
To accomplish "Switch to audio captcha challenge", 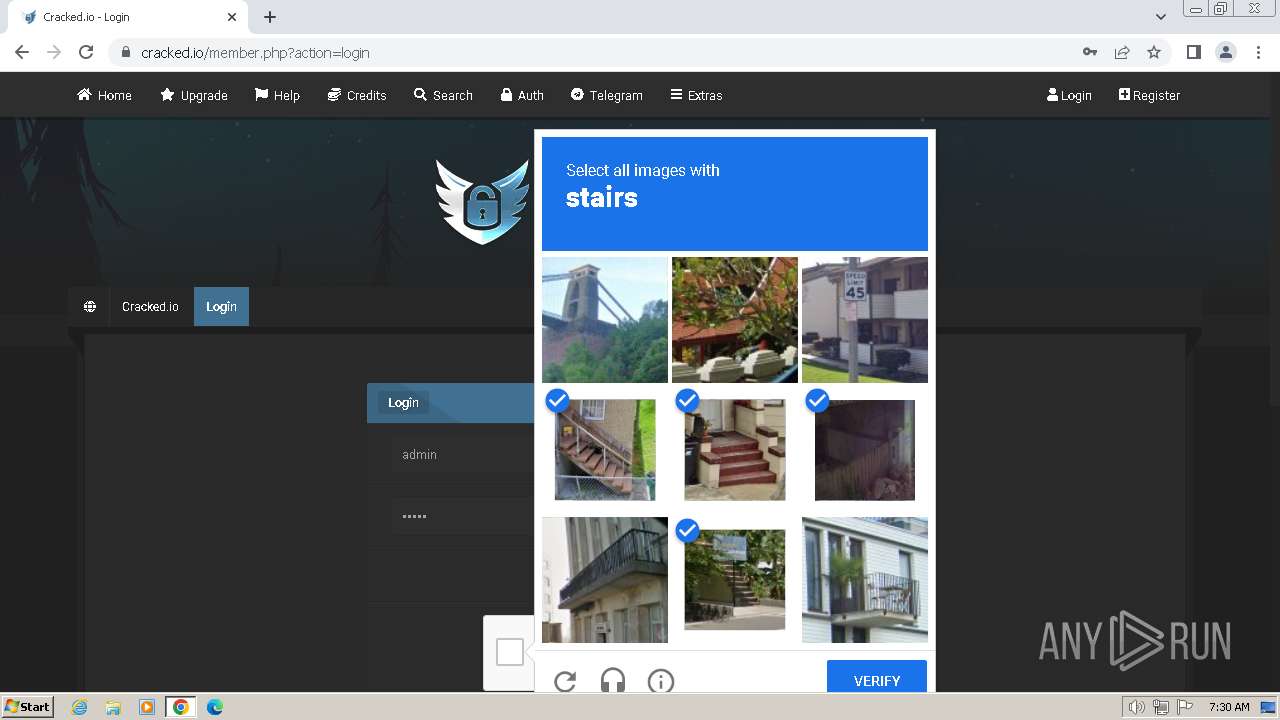I will [613, 681].
